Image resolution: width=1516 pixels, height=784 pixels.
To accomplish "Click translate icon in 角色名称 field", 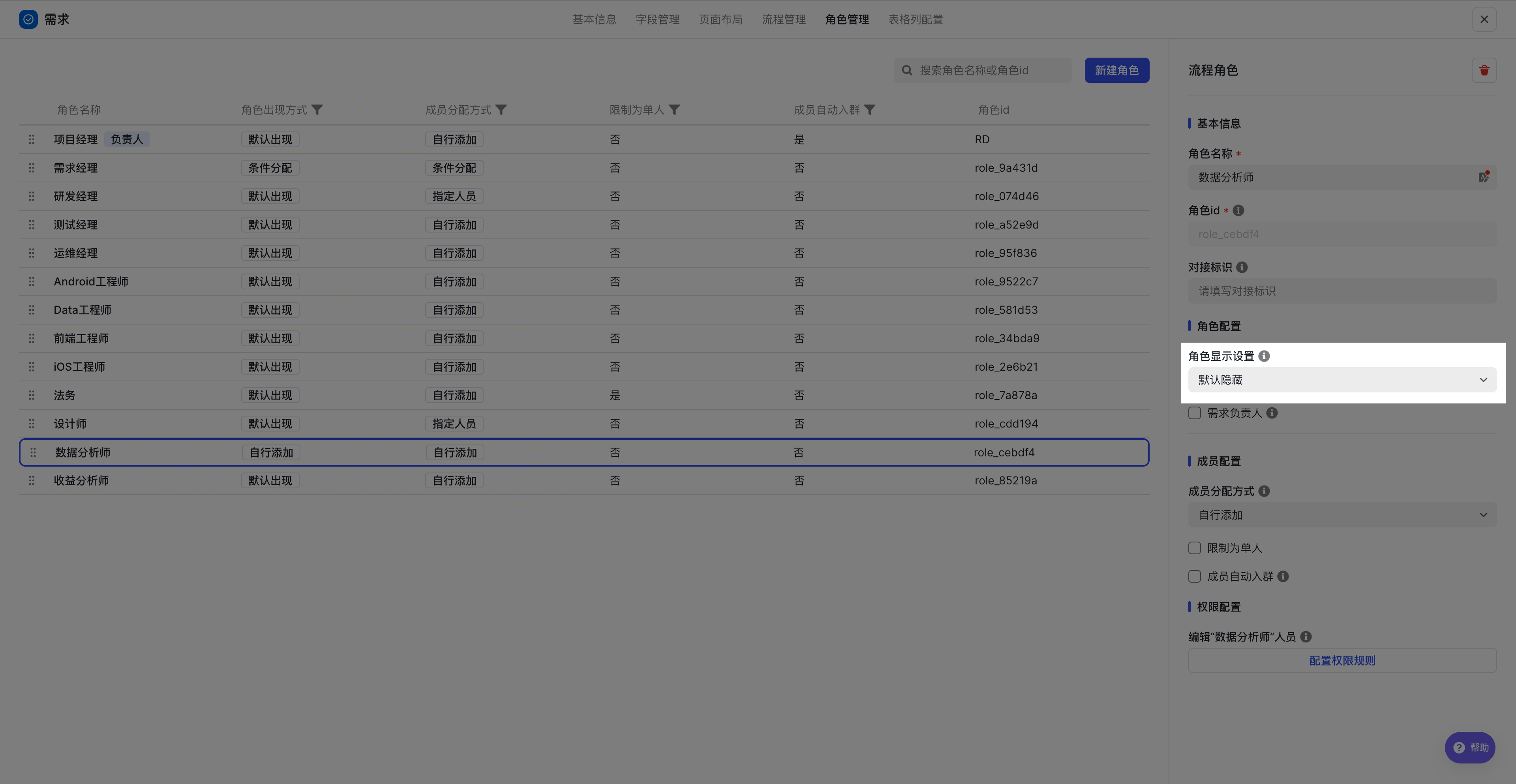I will pyautogui.click(x=1484, y=176).
